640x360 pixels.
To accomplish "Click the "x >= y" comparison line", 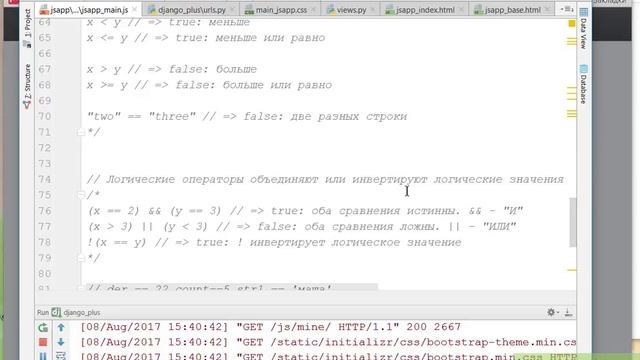I will coord(209,85).
